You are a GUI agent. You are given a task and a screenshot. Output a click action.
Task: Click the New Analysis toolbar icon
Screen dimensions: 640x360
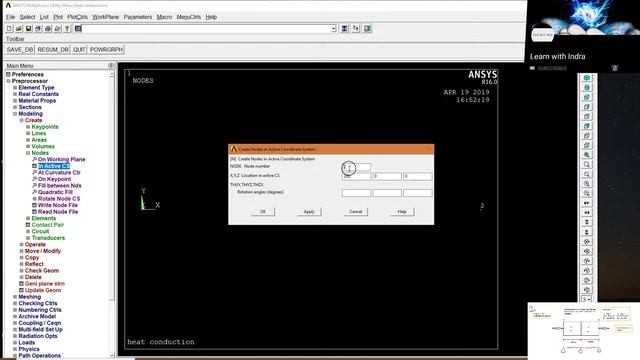[9, 29]
